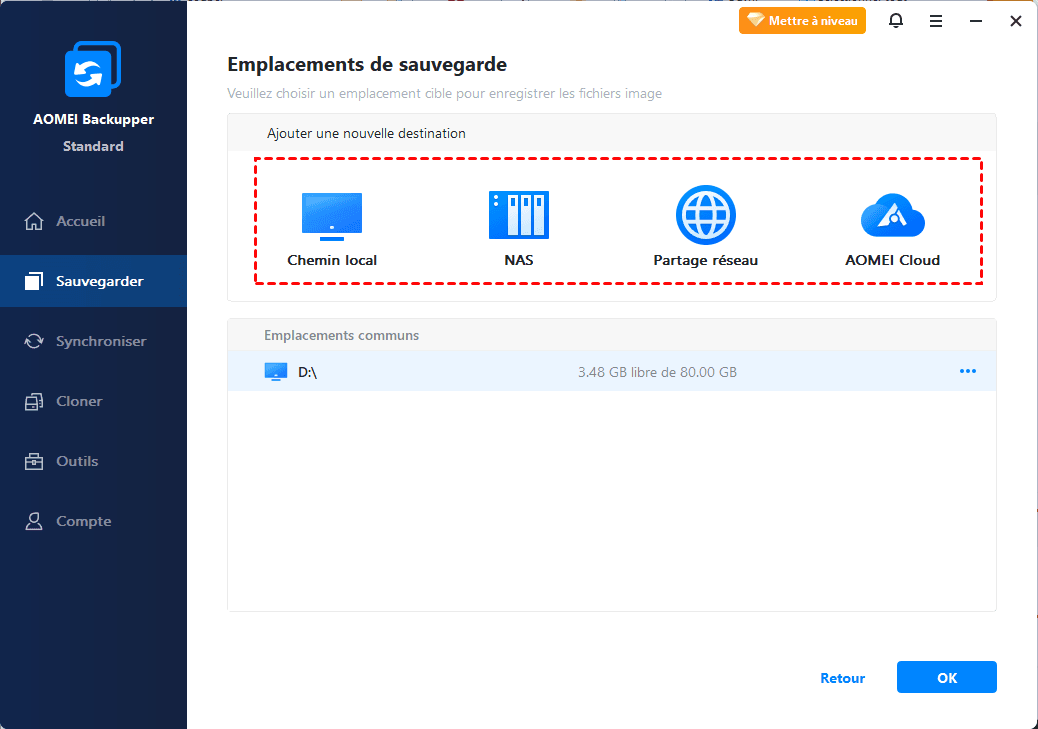Click the Sauvegarder sidebar icon
Image resolution: width=1038 pixels, height=729 pixels.
(x=34, y=281)
